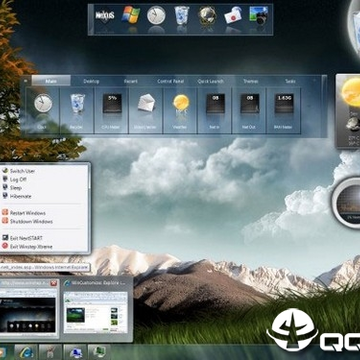Open the recycle bin in the top dock
The image size is (360, 360).
click(x=182, y=15)
